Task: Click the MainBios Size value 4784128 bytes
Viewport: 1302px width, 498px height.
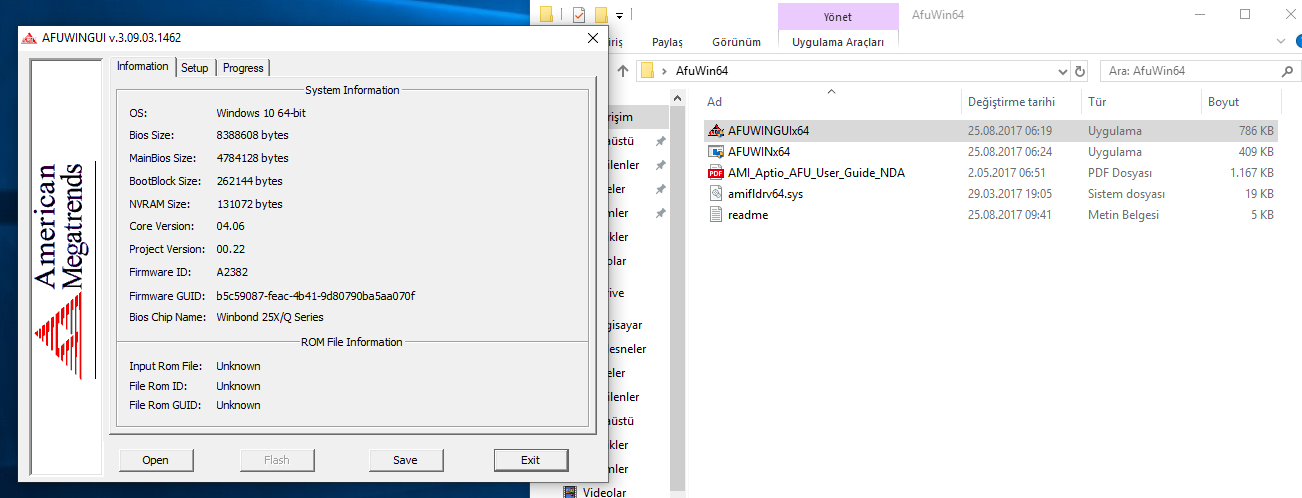Action: [x=252, y=158]
